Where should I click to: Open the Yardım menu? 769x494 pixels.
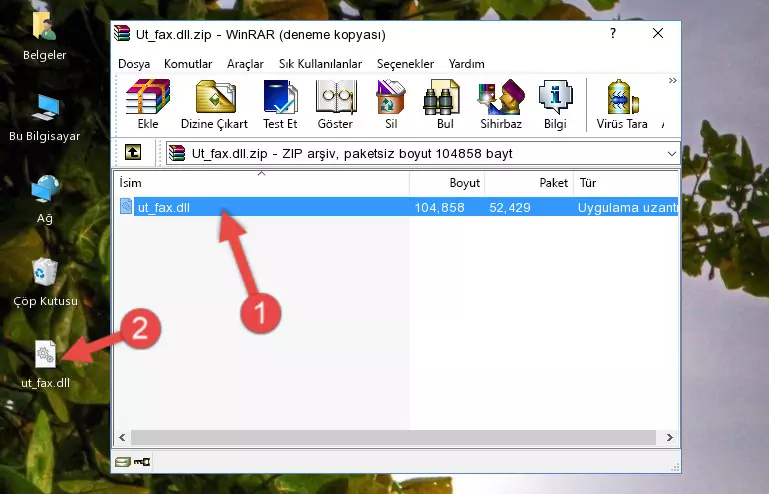coord(466,64)
